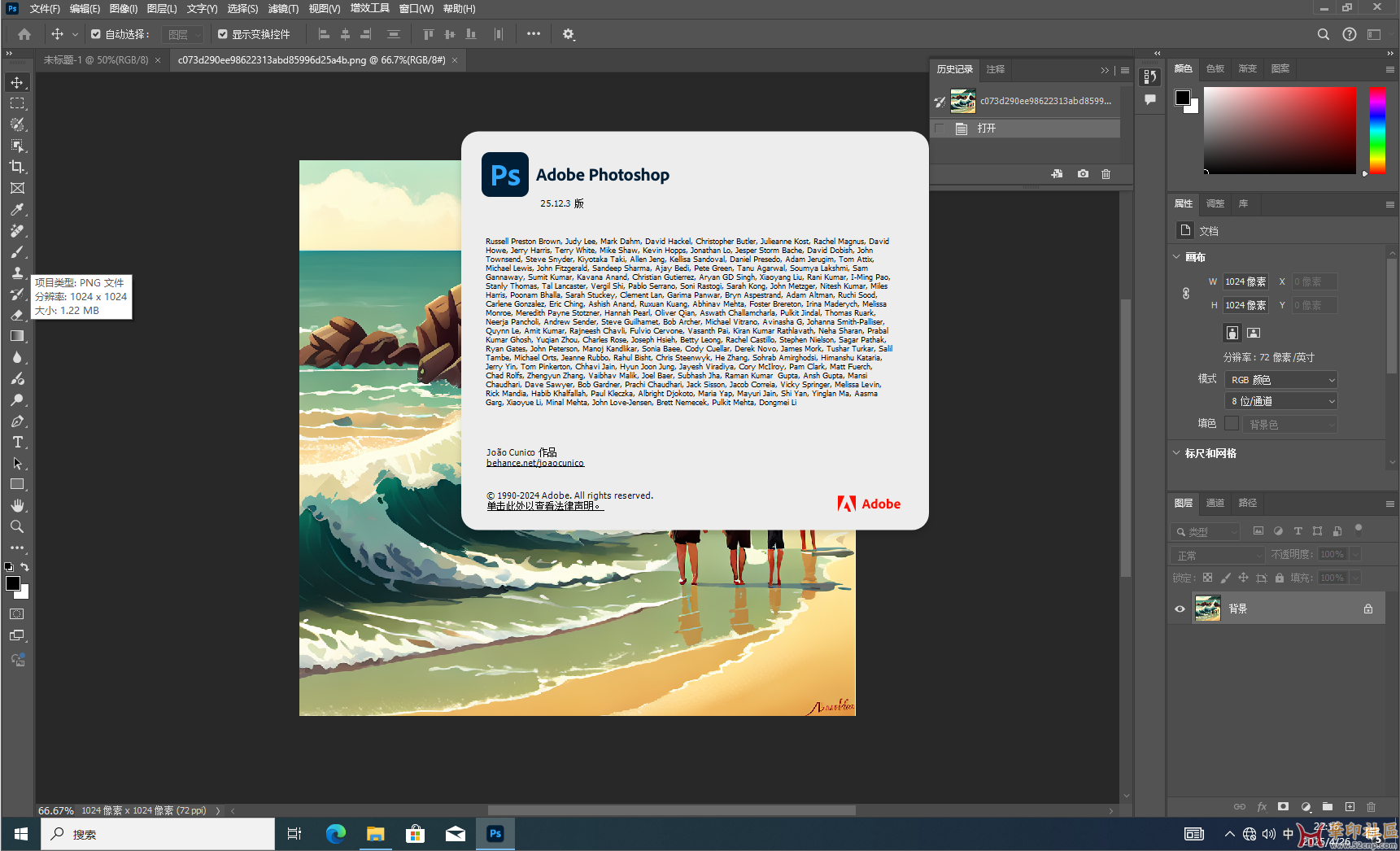This screenshot has height=851, width=1400.
Task: Delete layer with trash icon
Action: [x=1371, y=807]
